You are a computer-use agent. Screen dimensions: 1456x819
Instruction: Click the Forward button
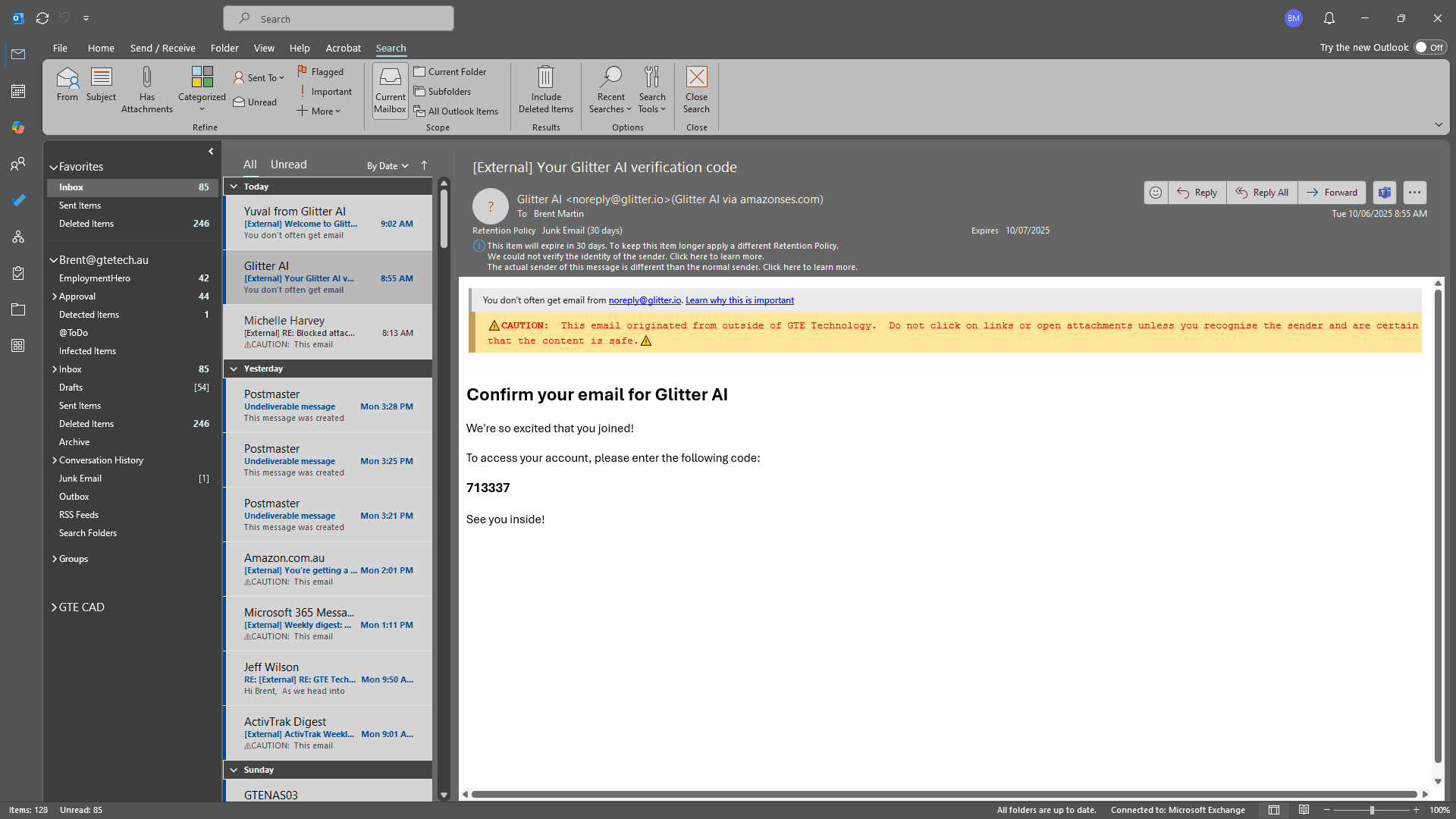click(x=1332, y=193)
